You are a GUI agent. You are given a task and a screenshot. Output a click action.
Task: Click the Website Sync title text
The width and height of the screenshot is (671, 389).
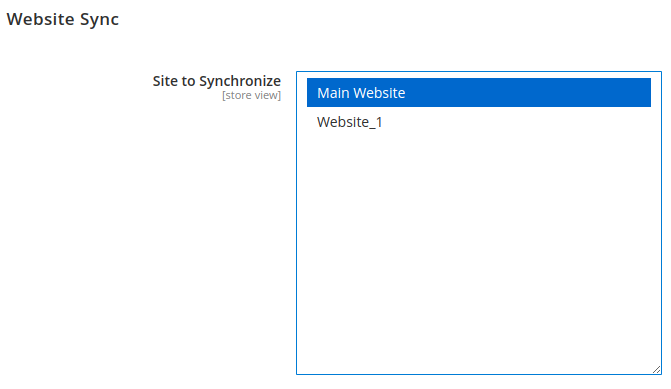click(x=62, y=19)
